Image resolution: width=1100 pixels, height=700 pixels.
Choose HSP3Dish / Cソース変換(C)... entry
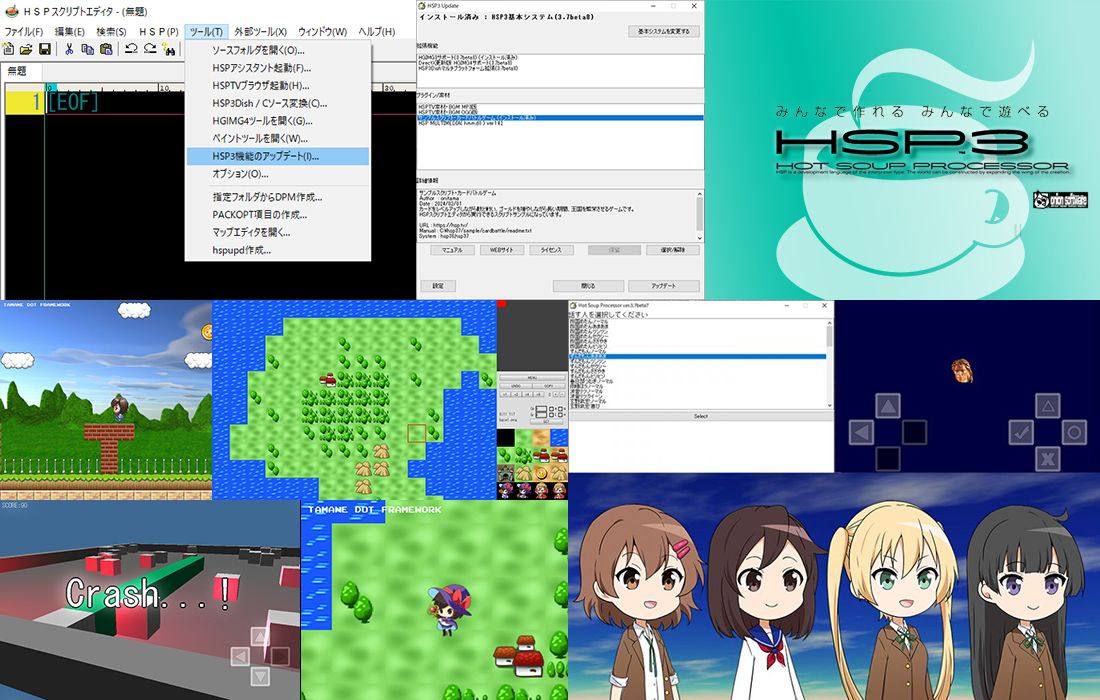coord(278,103)
